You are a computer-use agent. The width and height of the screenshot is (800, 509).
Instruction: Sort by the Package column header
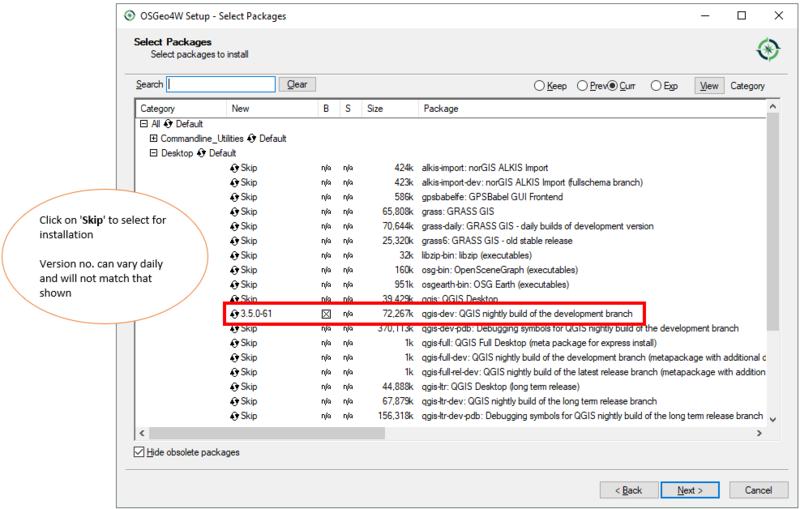pos(440,108)
